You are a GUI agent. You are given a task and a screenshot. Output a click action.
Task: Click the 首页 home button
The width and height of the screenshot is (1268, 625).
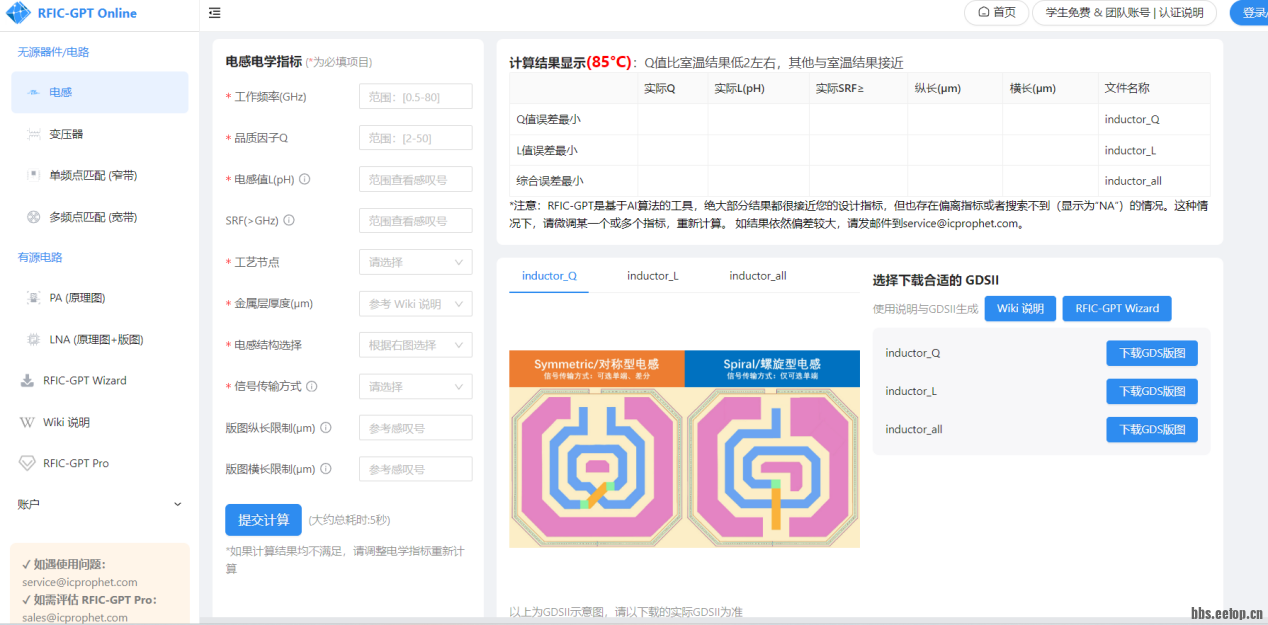[996, 12]
